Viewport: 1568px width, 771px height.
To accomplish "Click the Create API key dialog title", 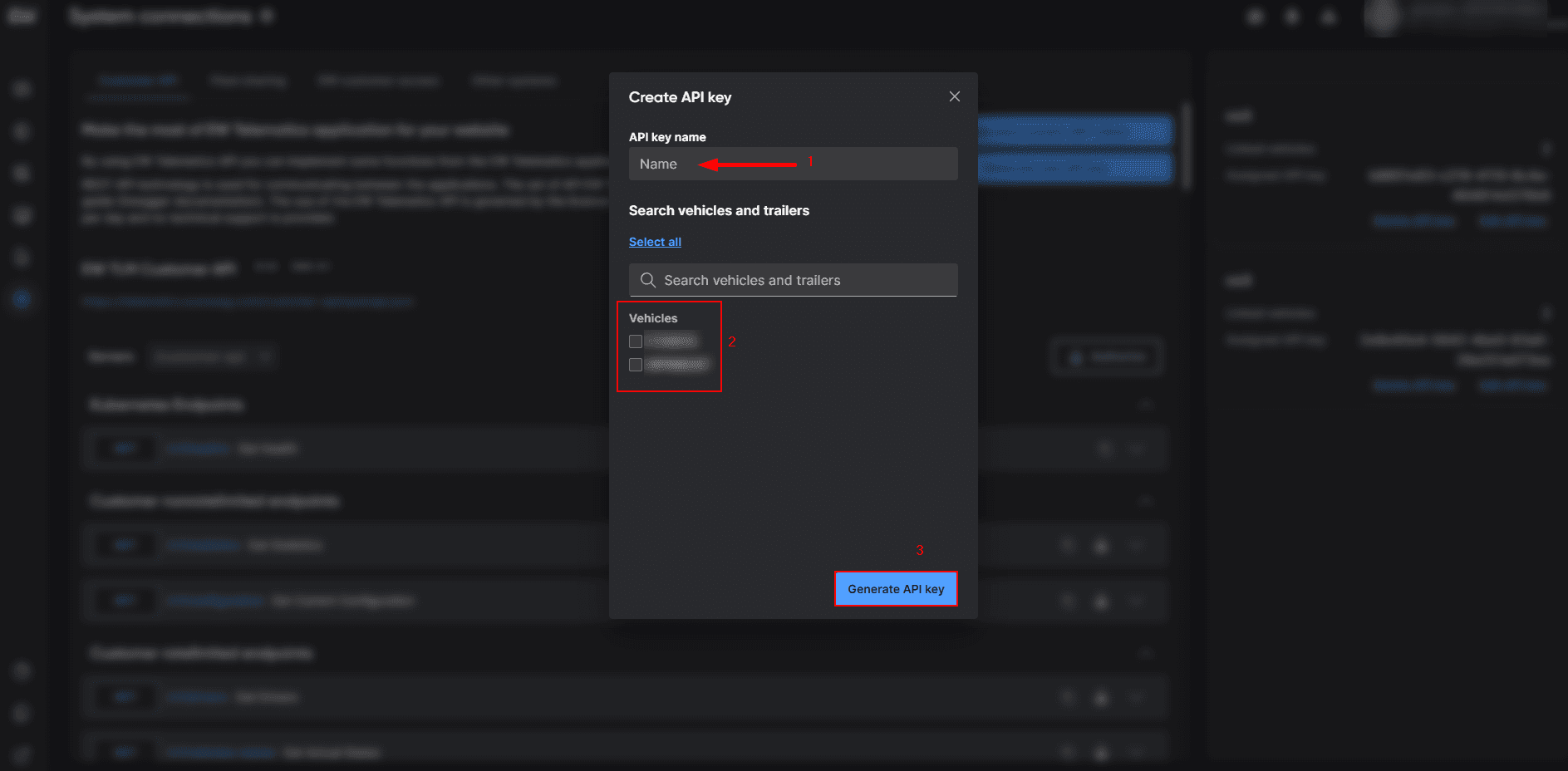I will tap(680, 97).
